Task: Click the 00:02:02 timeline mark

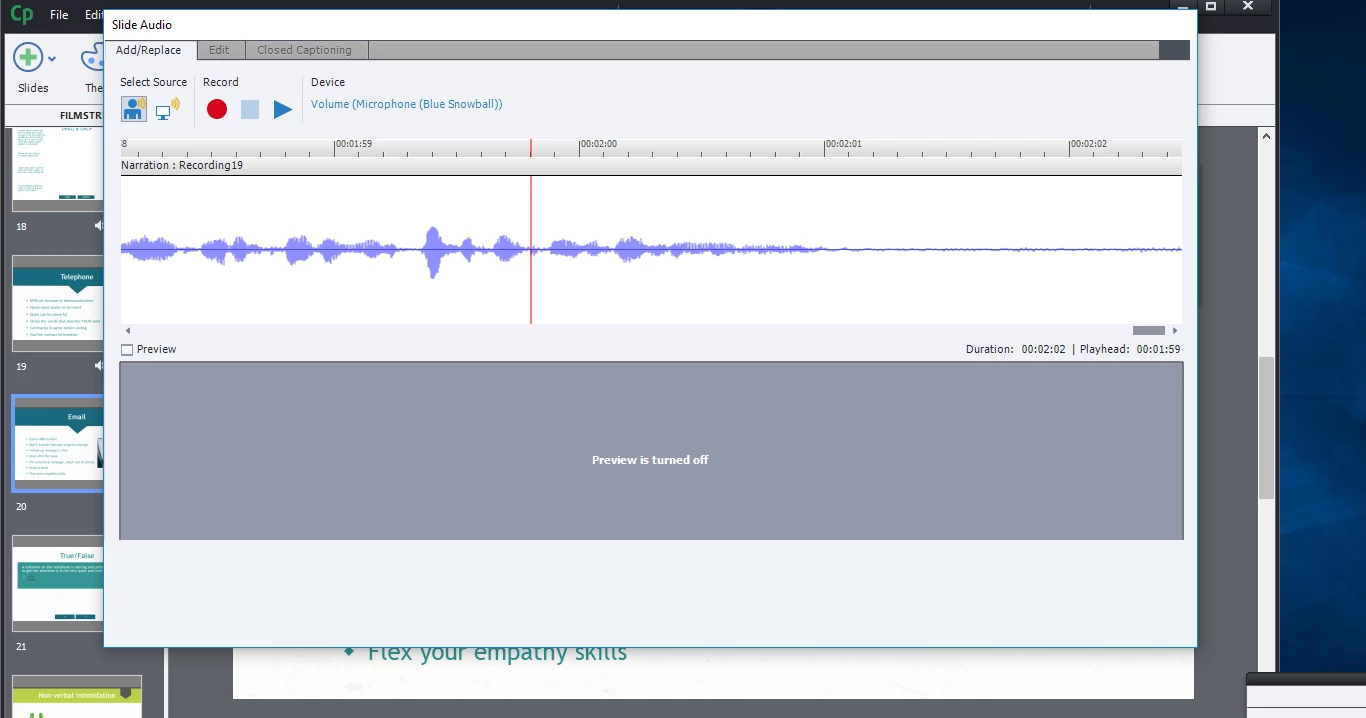Action: (x=1089, y=144)
